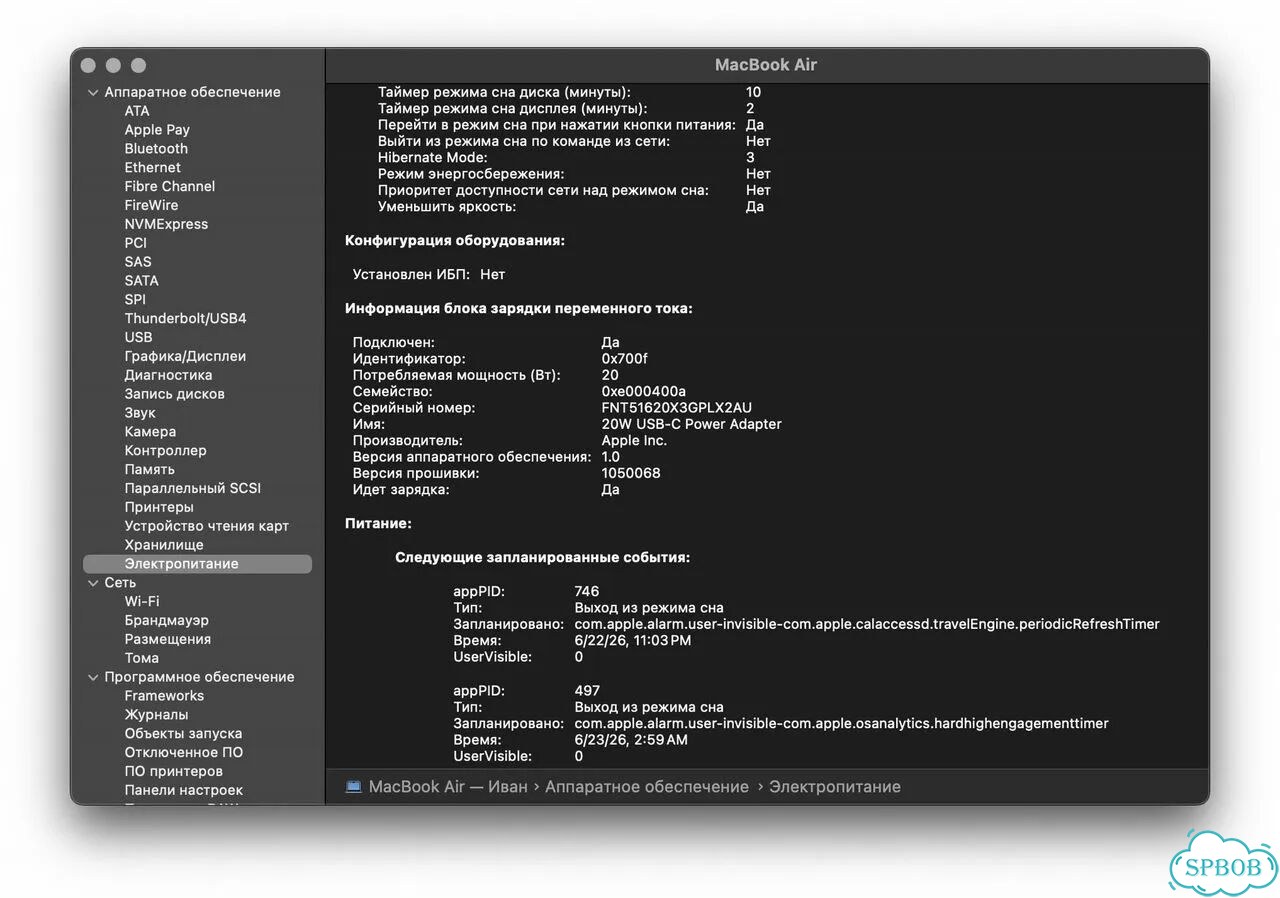Click the heading Информация блока зарядки переменного тока

pos(519,309)
